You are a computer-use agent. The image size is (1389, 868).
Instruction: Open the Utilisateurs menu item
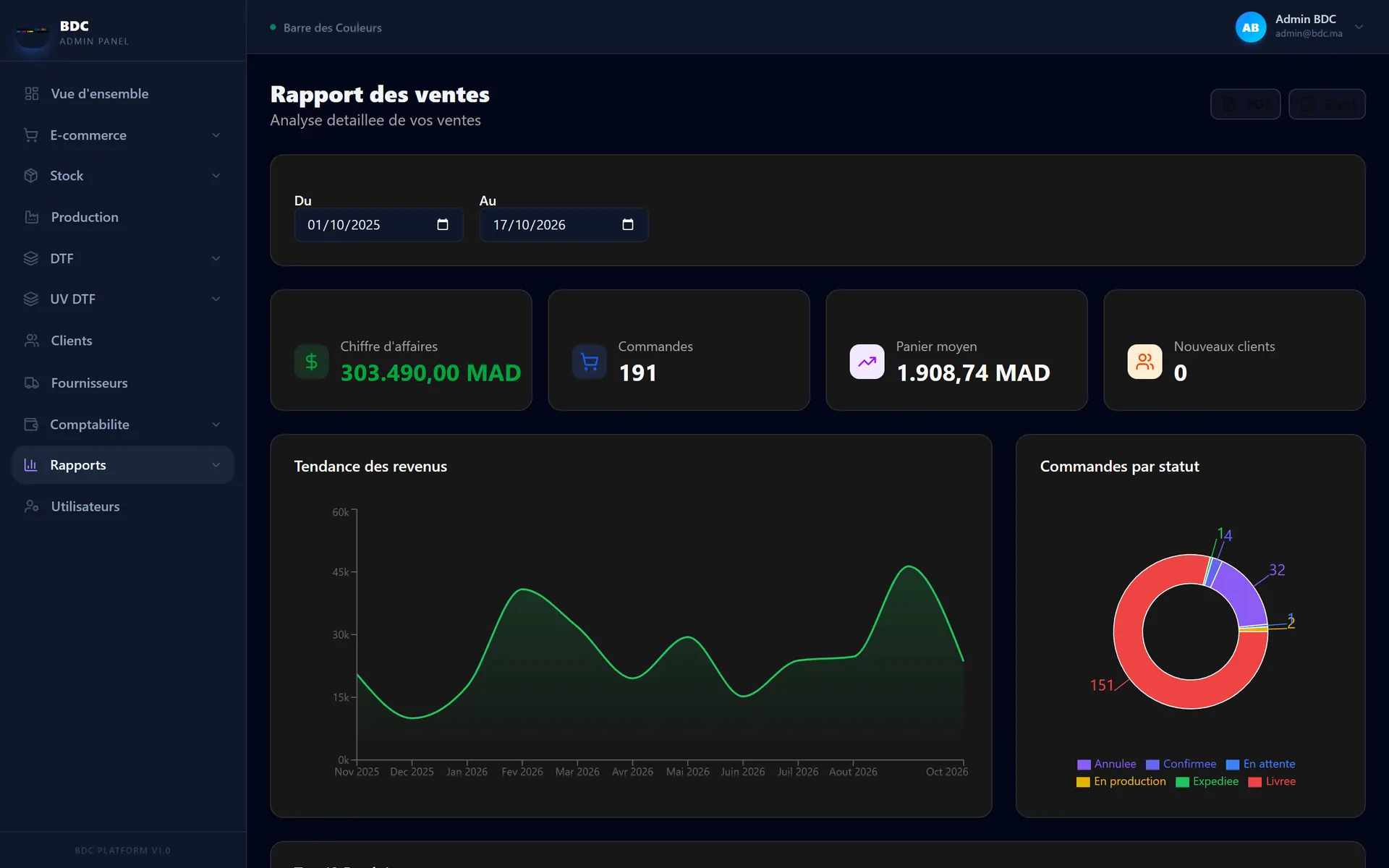(x=123, y=506)
